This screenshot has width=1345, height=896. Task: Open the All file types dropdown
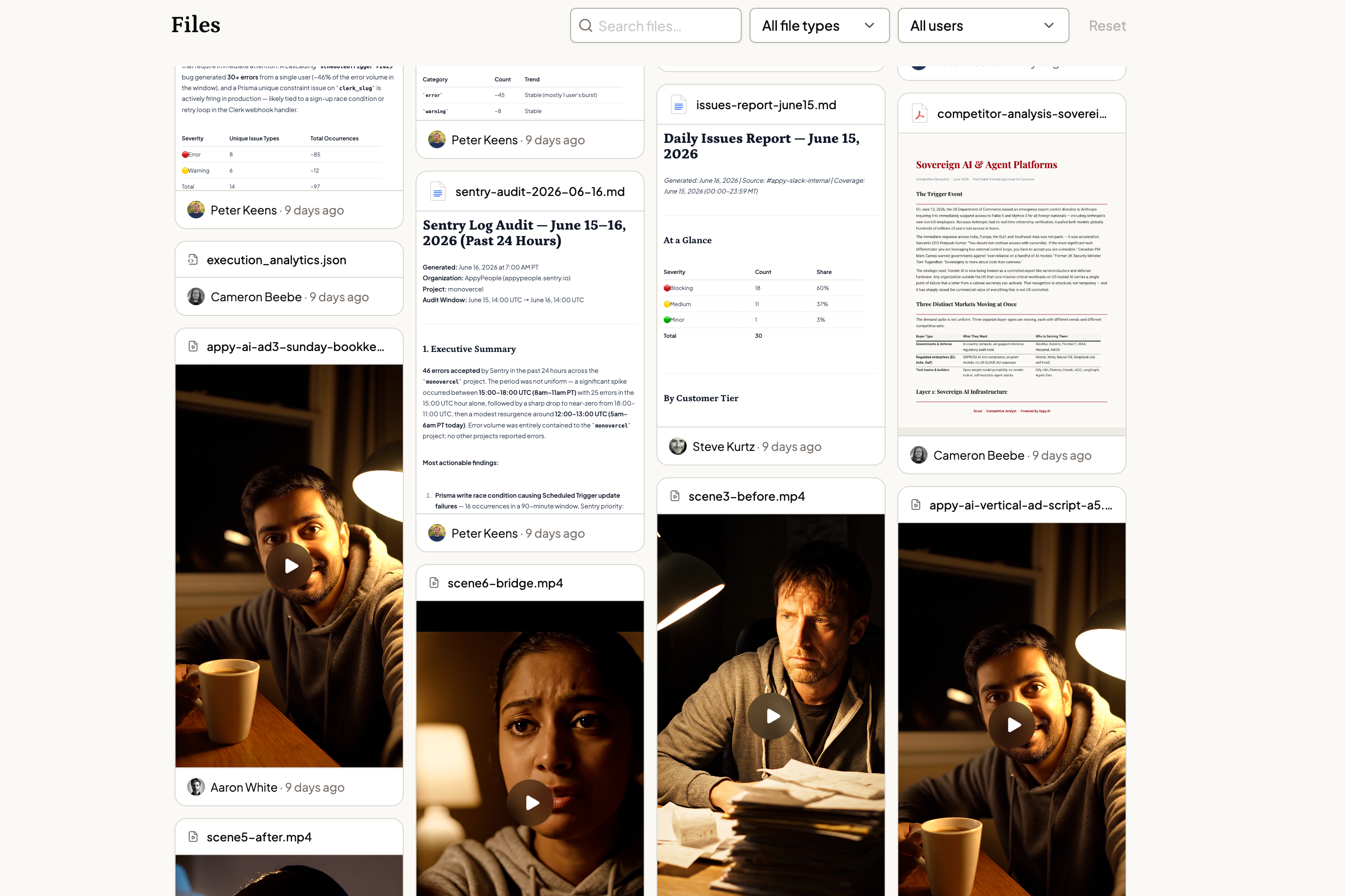pos(819,26)
